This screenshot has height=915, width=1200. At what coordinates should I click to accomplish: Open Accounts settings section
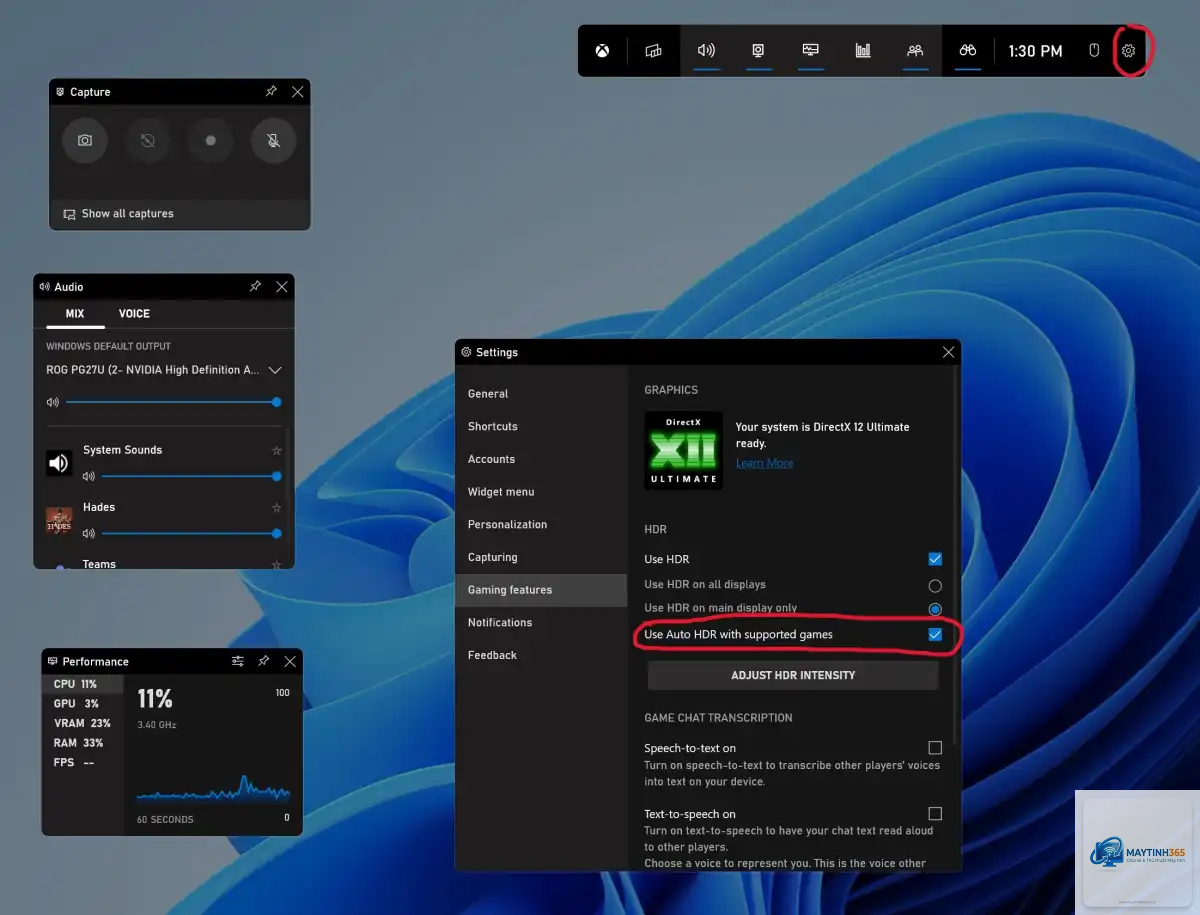tap(541, 459)
